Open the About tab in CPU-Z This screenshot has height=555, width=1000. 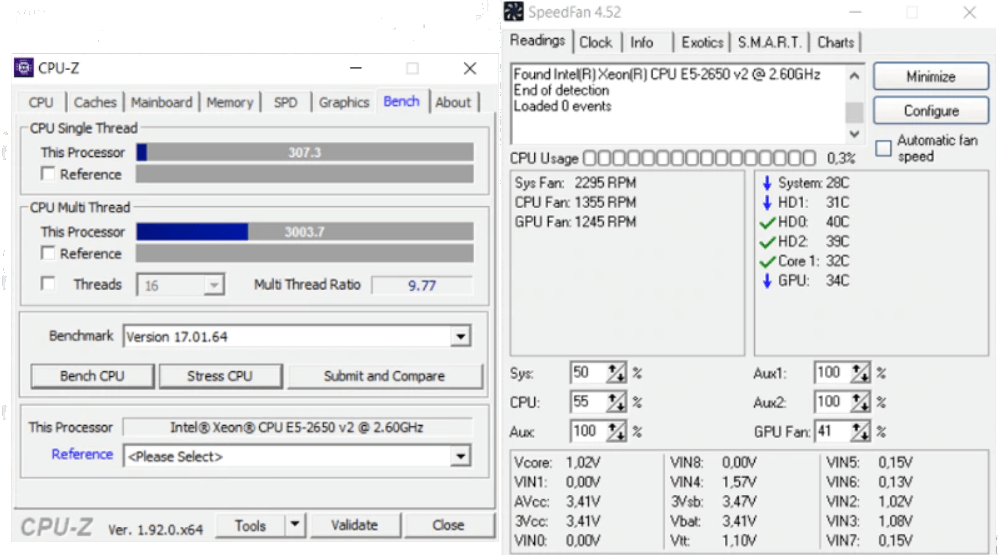point(453,102)
